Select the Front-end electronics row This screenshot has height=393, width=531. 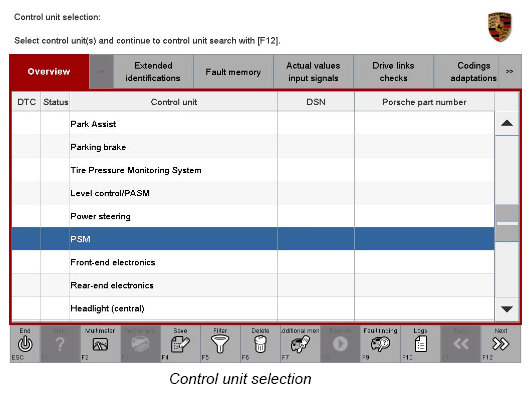coord(253,262)
